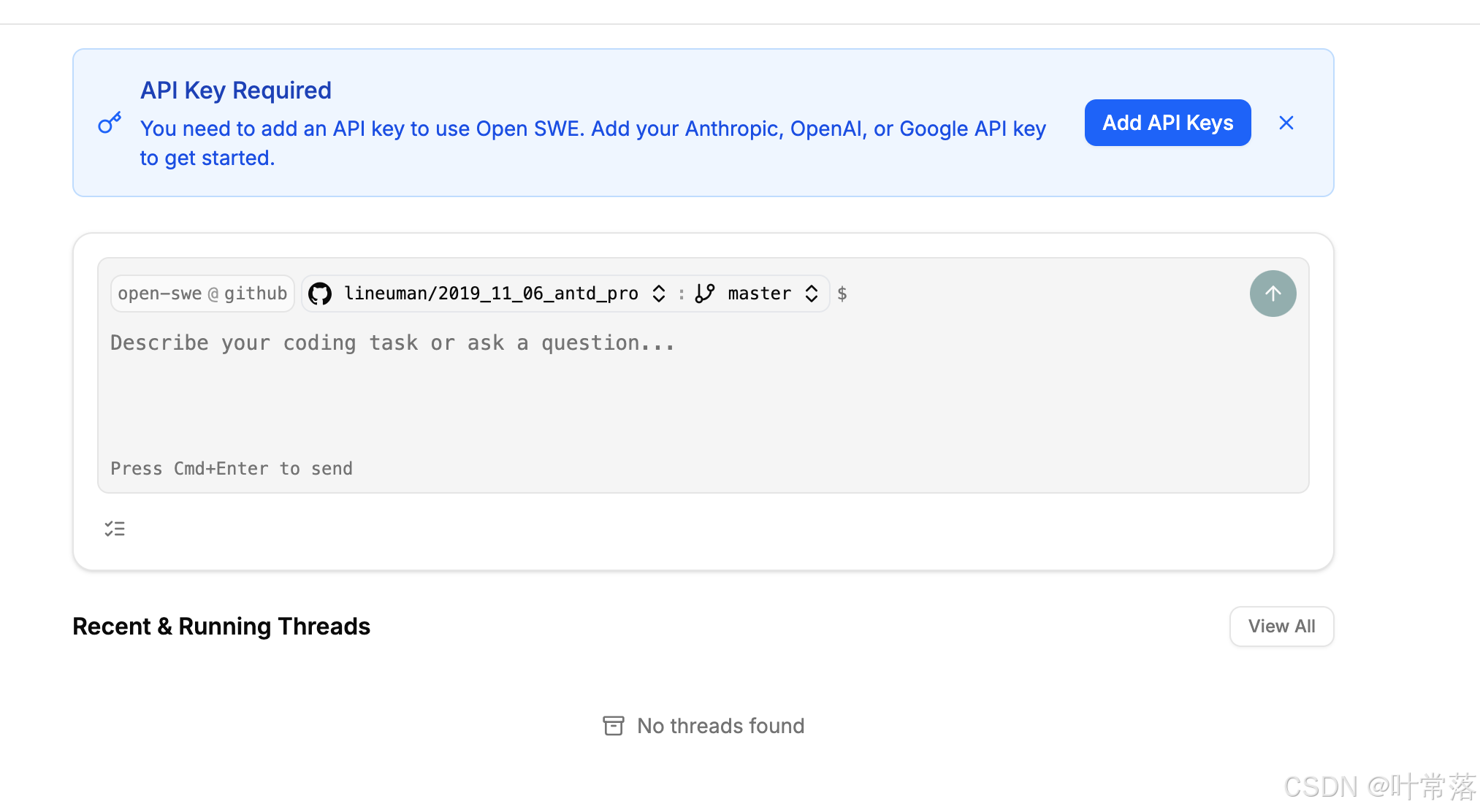Click the Add API Keys button
The image size is (1480, 812).
(x=1167, y=123)
